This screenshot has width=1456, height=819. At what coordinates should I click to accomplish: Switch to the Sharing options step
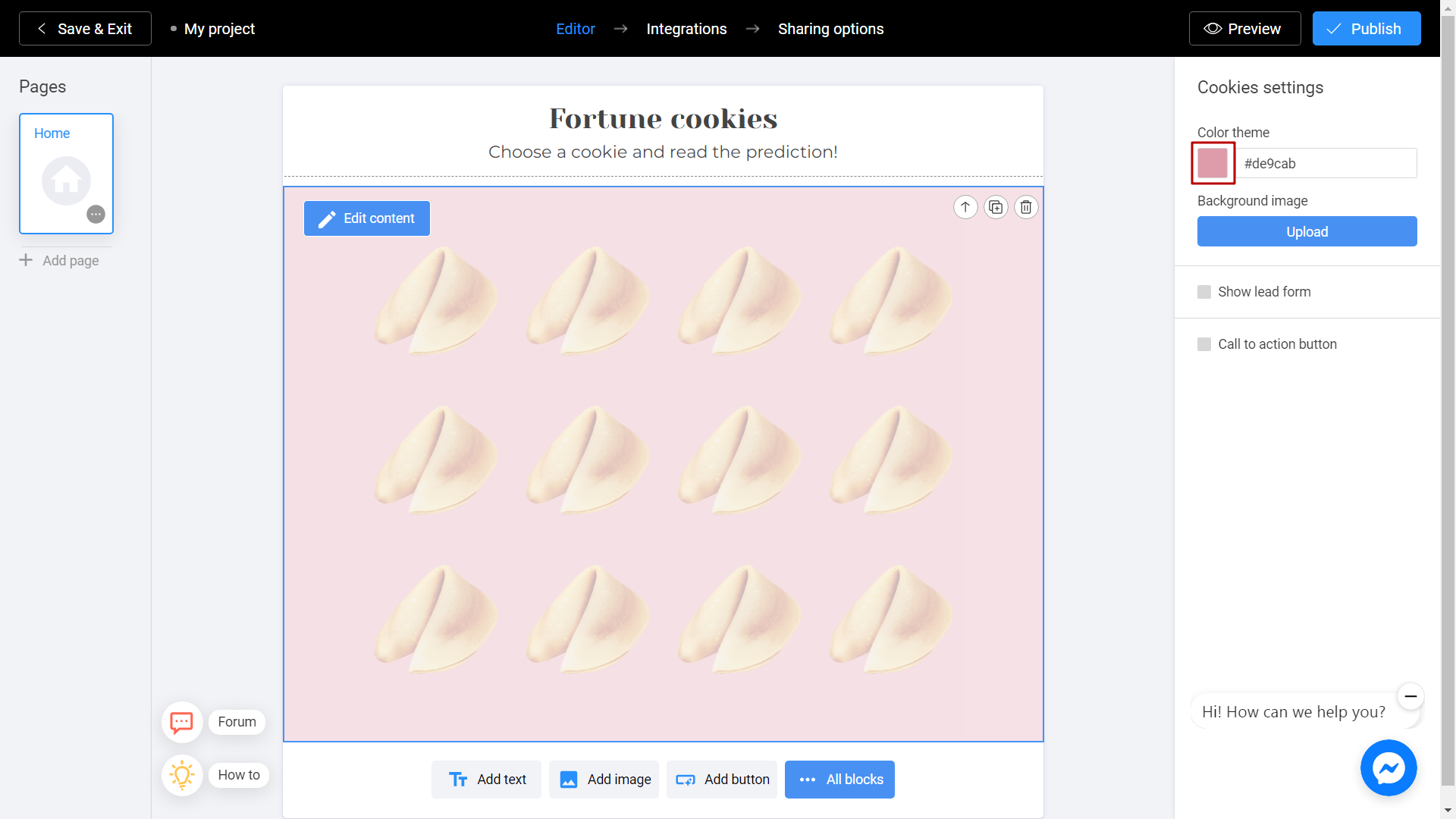coord(830,28)
